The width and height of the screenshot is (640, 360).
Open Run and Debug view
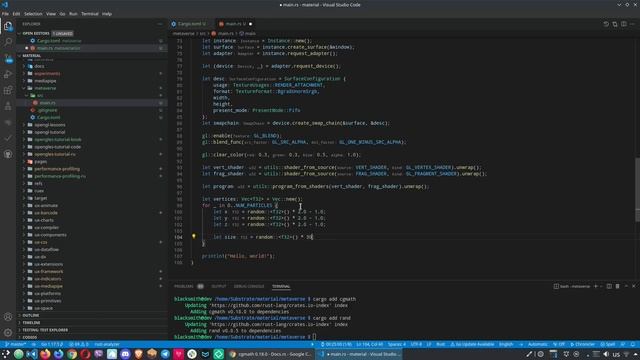[8, 74]
